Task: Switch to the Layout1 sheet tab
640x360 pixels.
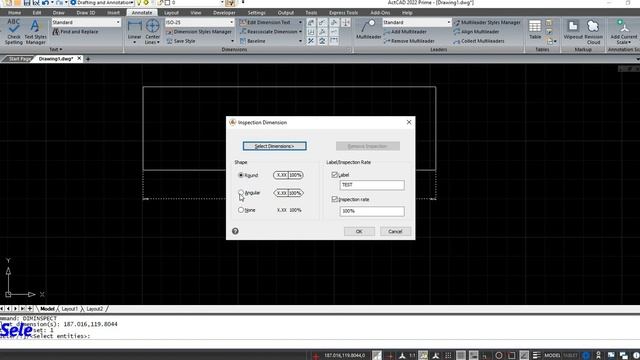Action: click(69, 309)
